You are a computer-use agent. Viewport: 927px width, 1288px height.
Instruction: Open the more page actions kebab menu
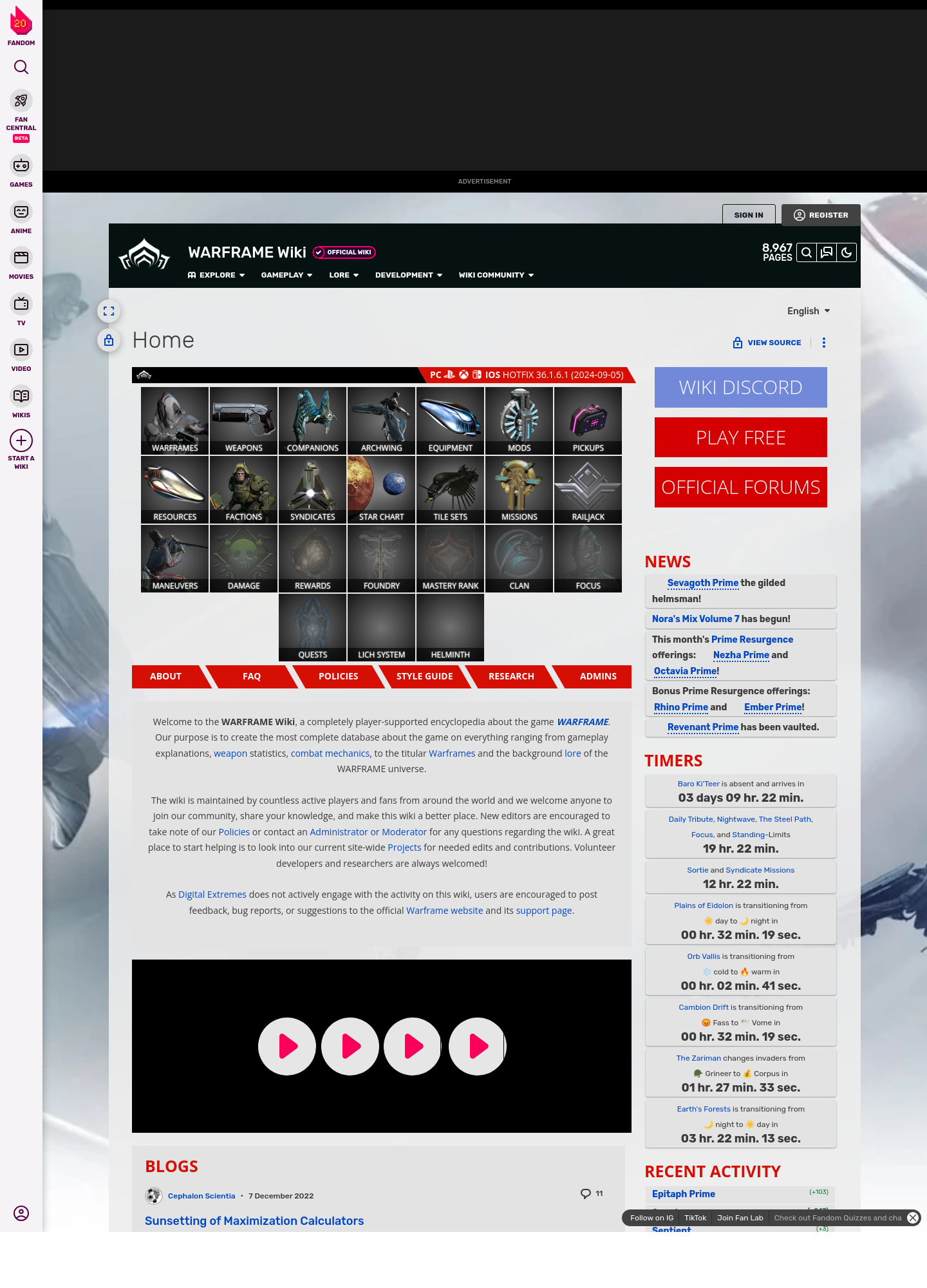[824, 343]
